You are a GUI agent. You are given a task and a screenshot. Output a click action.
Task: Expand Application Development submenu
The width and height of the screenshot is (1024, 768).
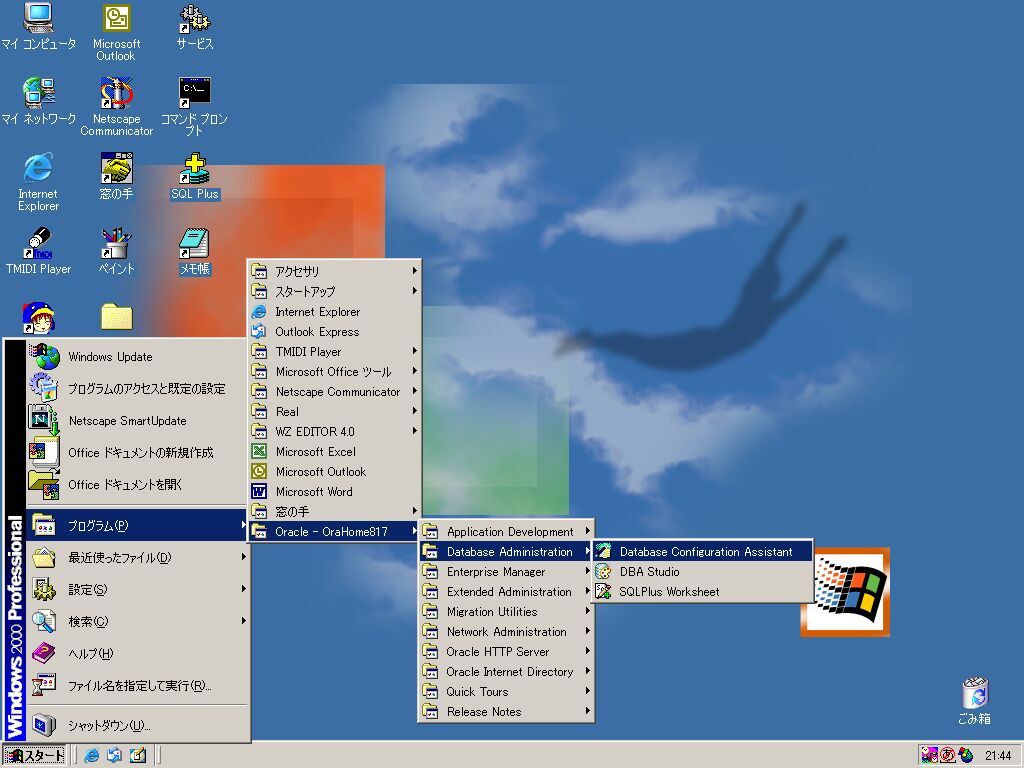pyautogui.click(x=506, y=532)
